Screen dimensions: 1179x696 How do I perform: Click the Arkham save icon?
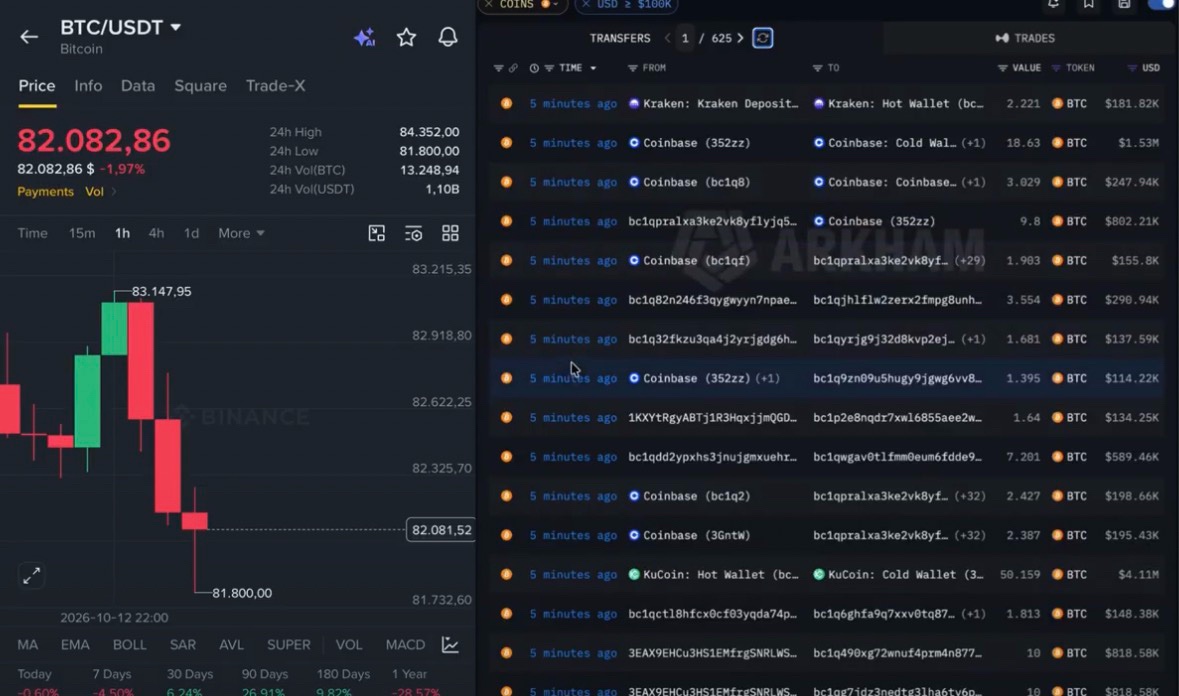point(1124,5)
